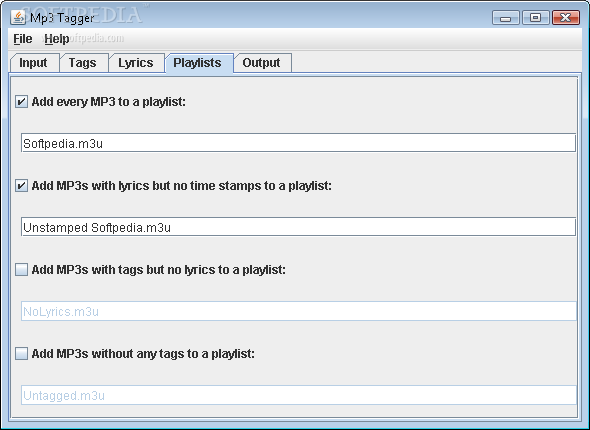Open the Help menu
The height and width of the screenshot is (430, 590).
57,39
